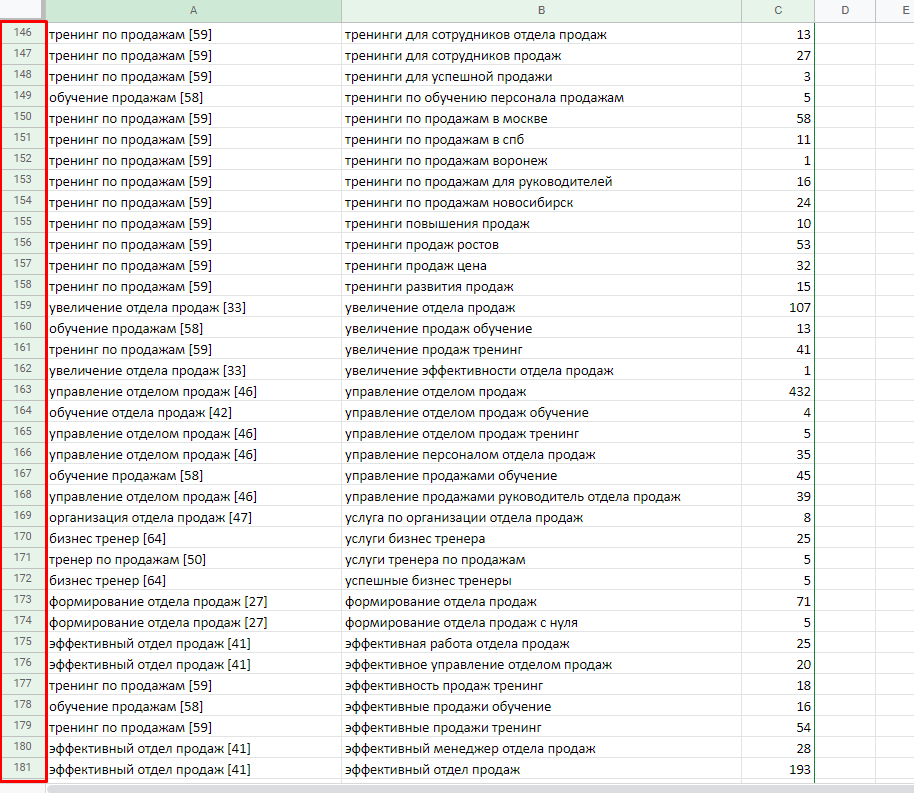Select row header 181
This screenshot has height=793, width=914.
[23, 767]
